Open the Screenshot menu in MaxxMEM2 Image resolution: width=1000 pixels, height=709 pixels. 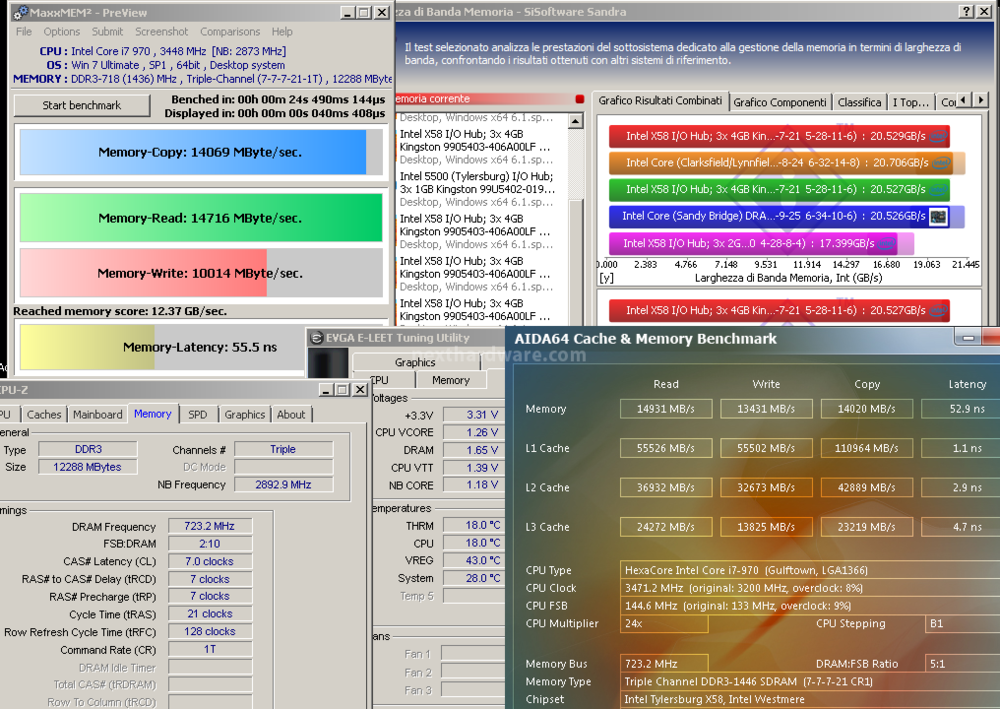[x=161, y=31]
